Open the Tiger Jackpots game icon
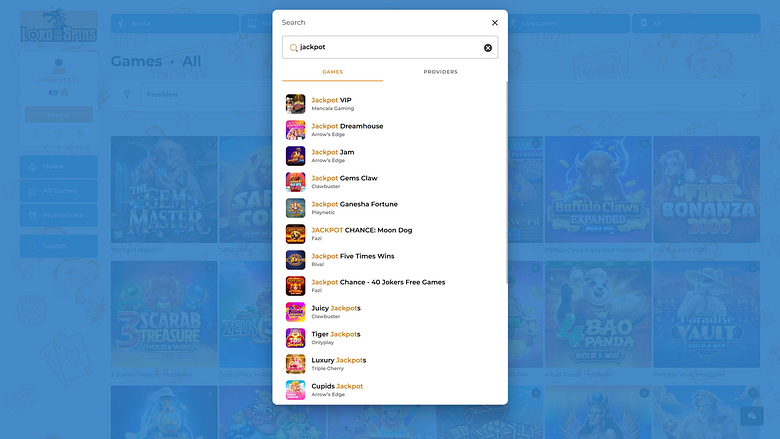The image size is (780, 439). point(295,338)
